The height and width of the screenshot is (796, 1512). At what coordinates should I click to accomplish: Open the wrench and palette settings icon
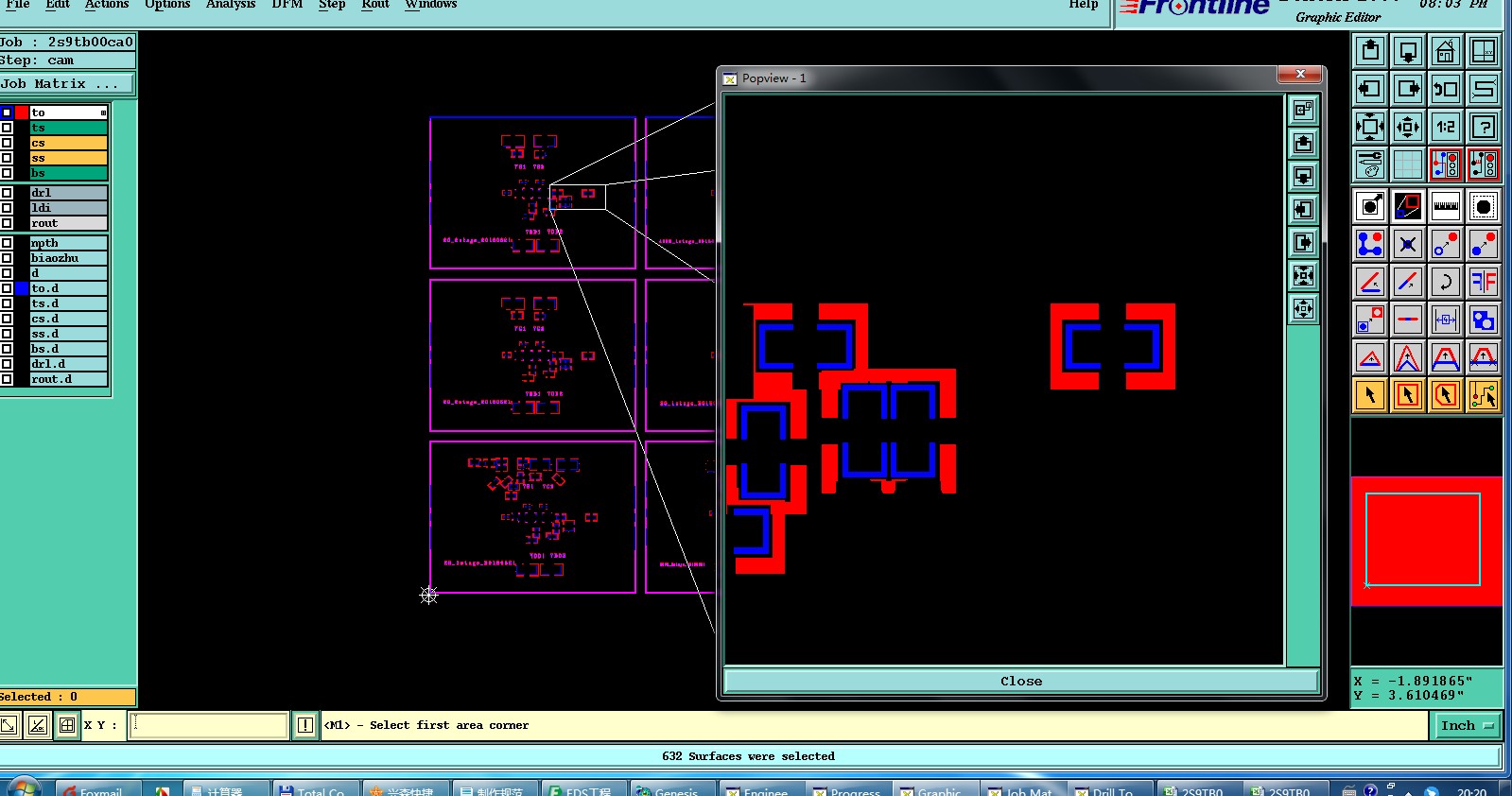tap(1370, 164)
